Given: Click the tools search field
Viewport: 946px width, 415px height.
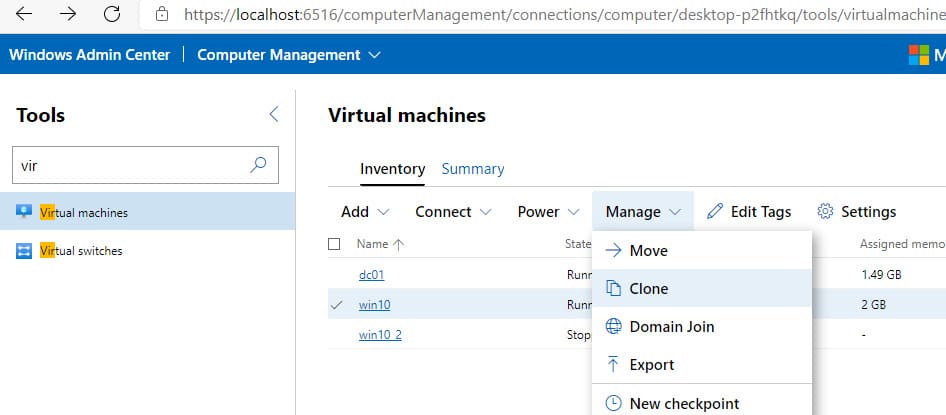Looking at the screenshot, I should click(145, 165).
